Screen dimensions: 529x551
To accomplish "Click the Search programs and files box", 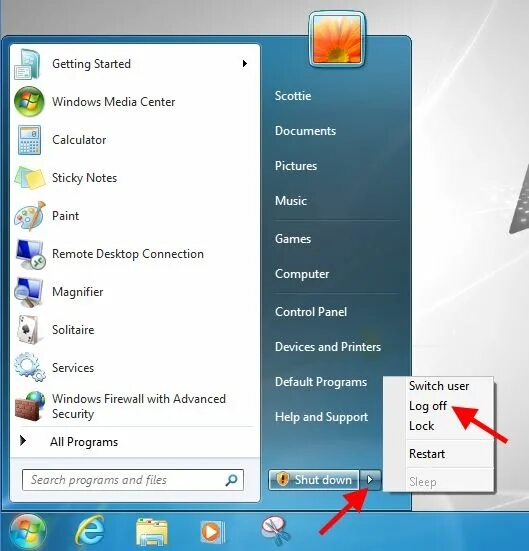I will tap(133, 480).
